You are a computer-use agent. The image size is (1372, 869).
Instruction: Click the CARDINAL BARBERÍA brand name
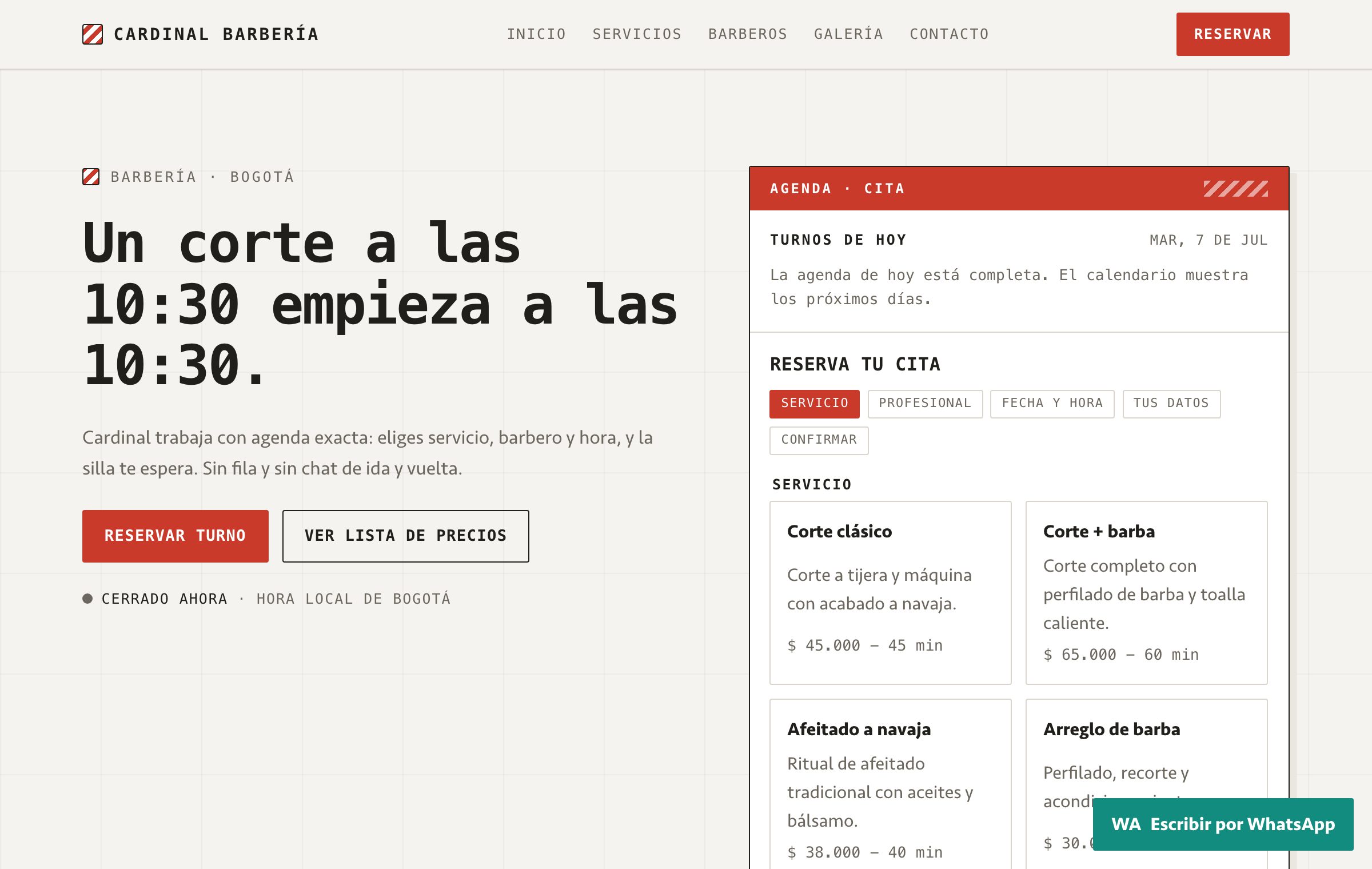[216, 34]
